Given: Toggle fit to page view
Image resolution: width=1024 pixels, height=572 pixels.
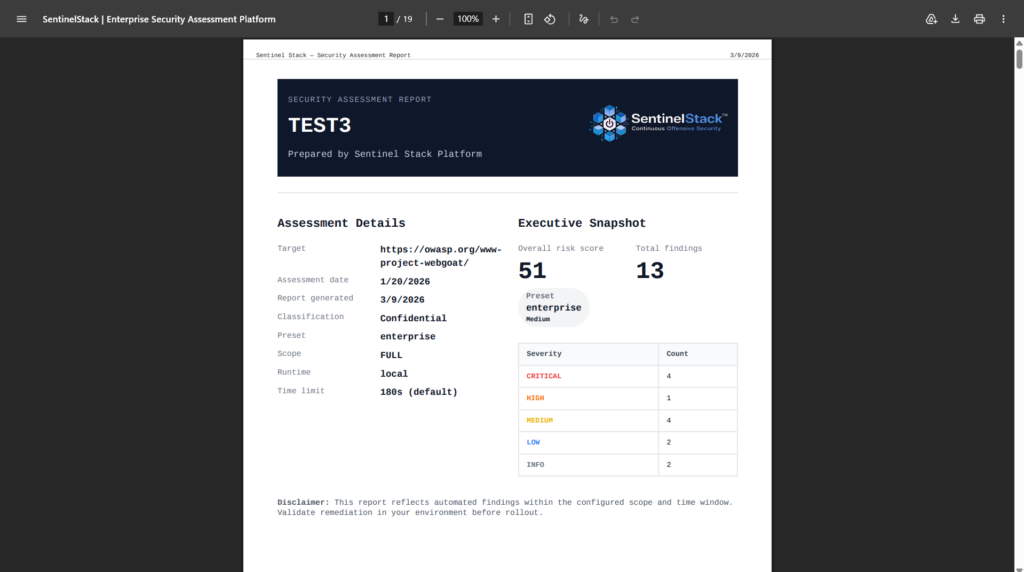Looking at the screenshot, I should coord(528,19).
